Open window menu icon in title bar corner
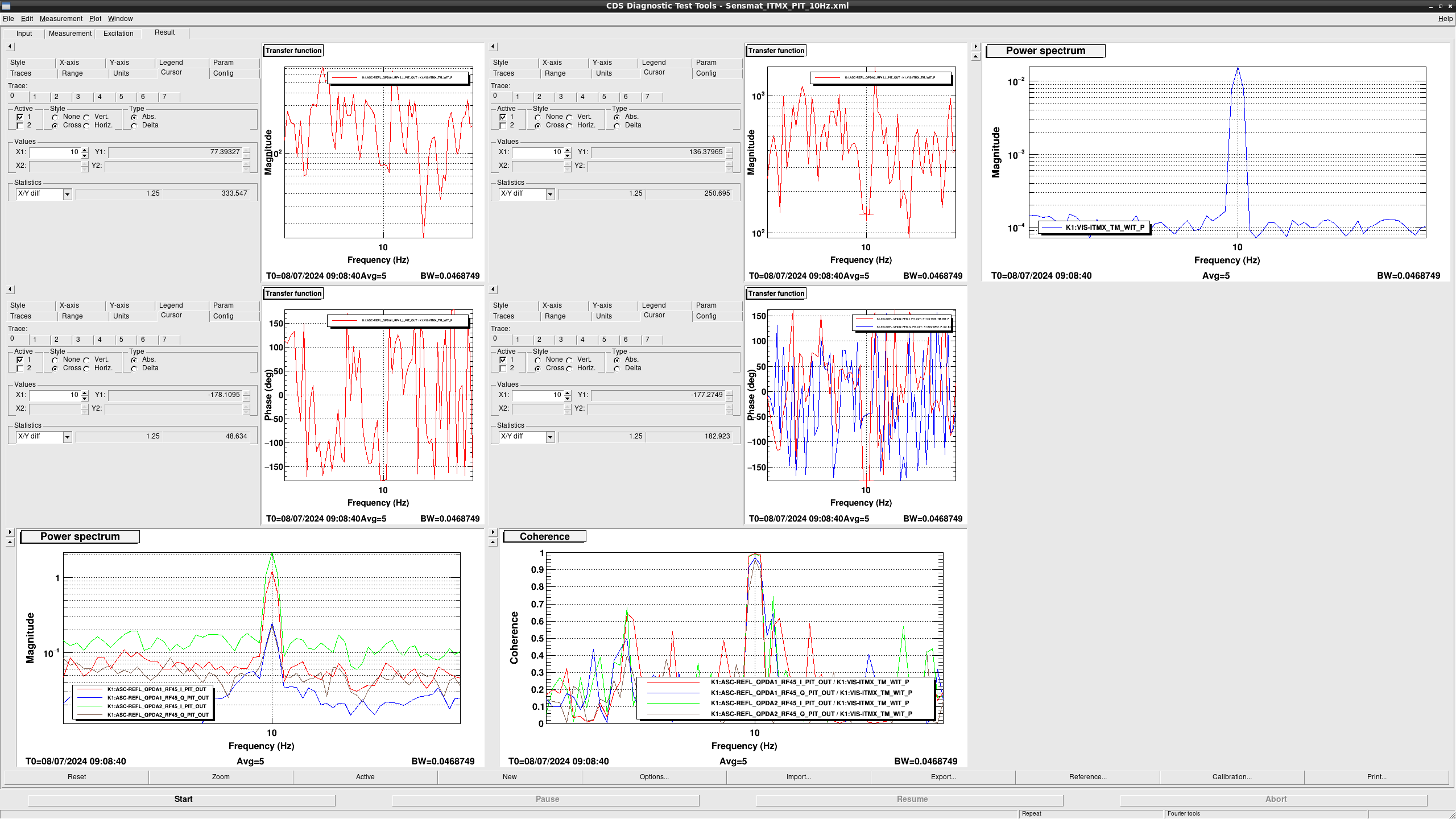Viewport: 1456px width, 819px height. pyautogui.click(x=6, y=6)
